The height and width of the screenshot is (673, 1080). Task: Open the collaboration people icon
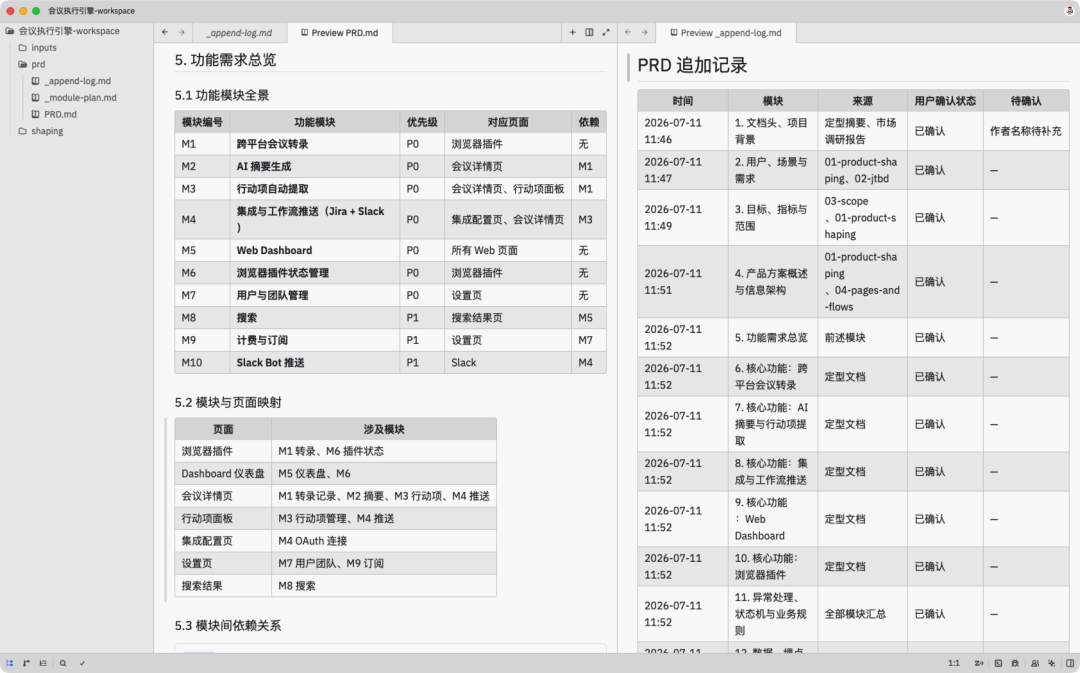[1035, 663]
